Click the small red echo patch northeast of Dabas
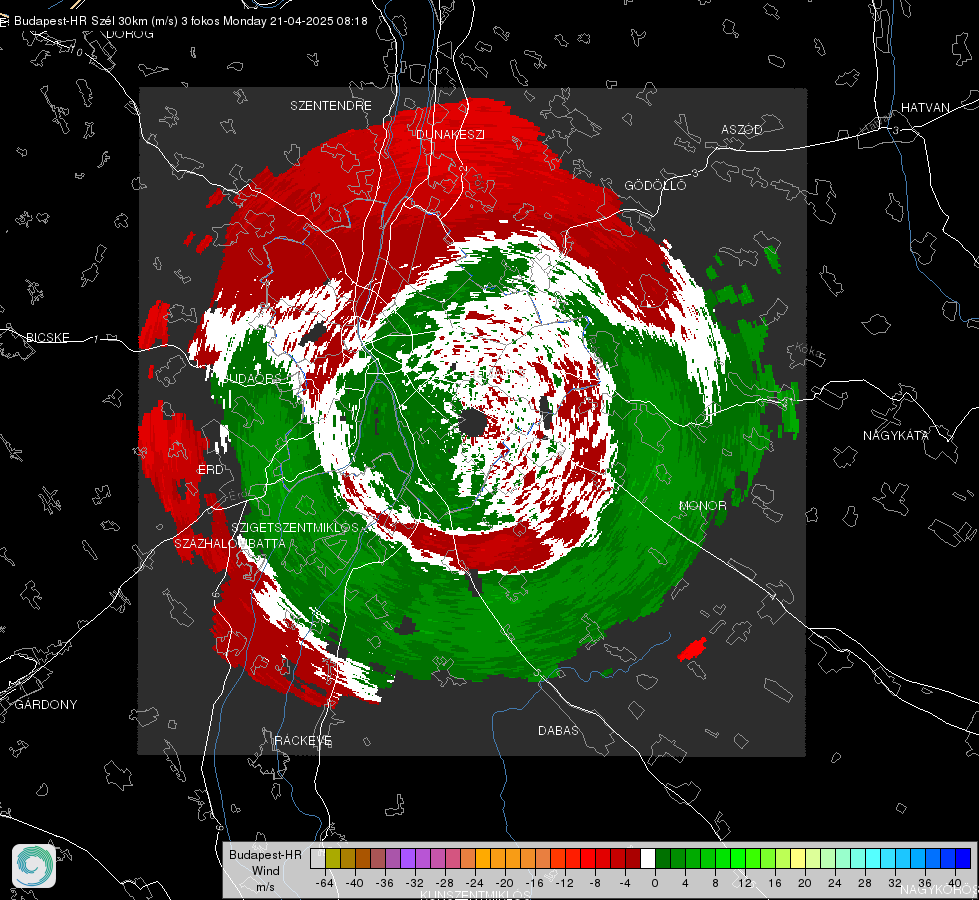The height and width of the screenshot is (900, 979). (692, 649)
